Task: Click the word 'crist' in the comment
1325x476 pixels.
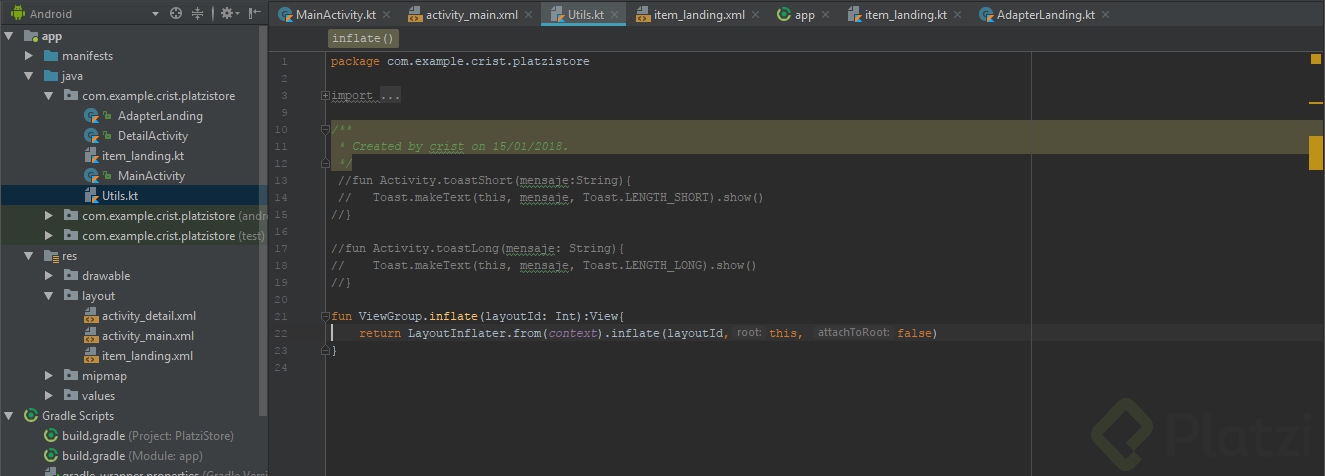Action: tap(447, 146)
